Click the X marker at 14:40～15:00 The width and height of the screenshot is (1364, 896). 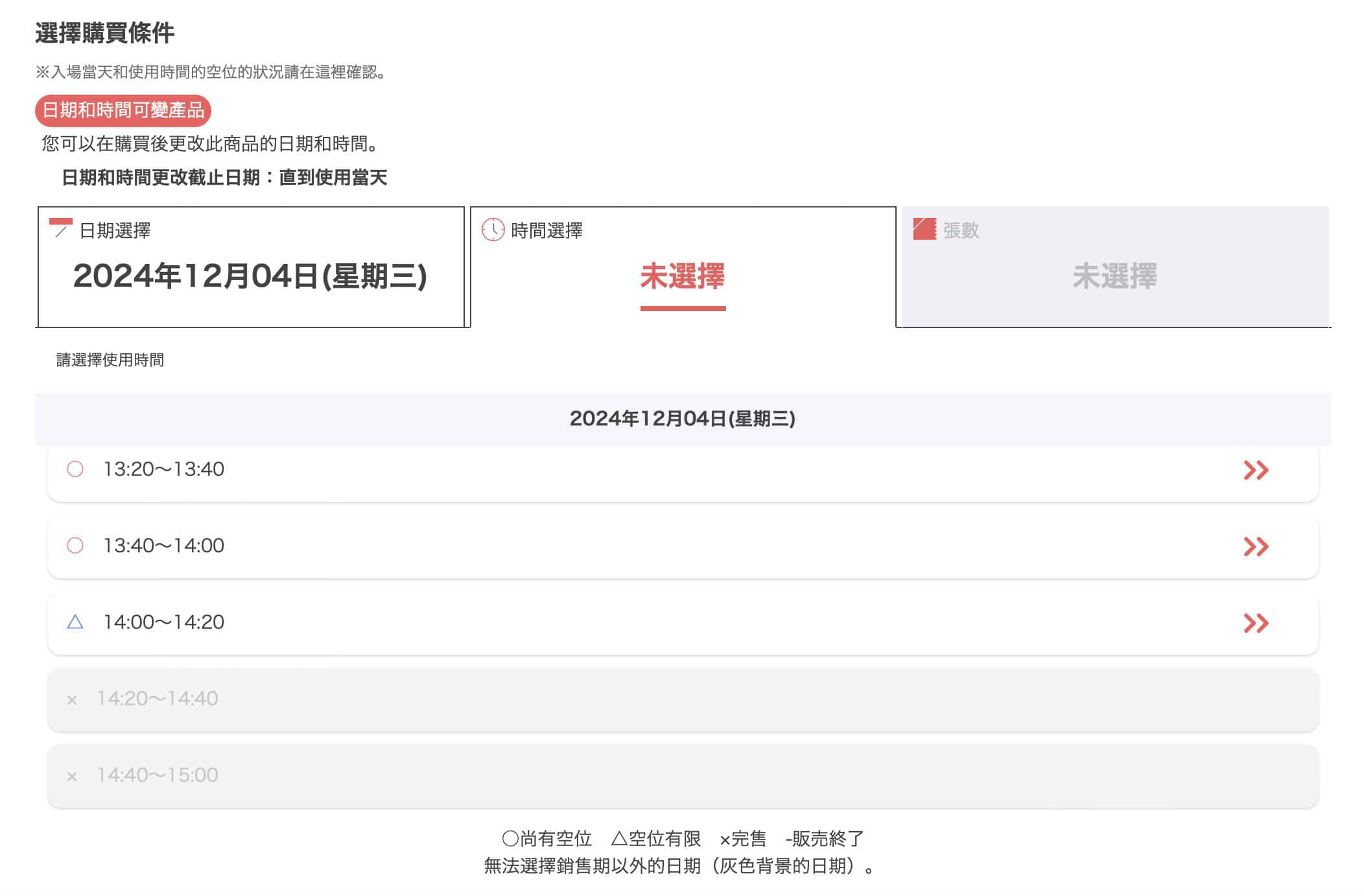pyautogui.click(x=72, y=776)
